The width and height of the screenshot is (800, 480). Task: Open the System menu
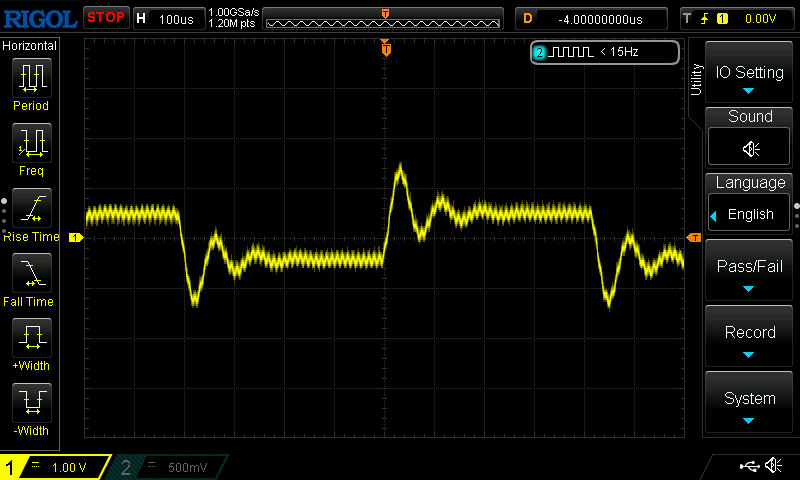(749, 402)
